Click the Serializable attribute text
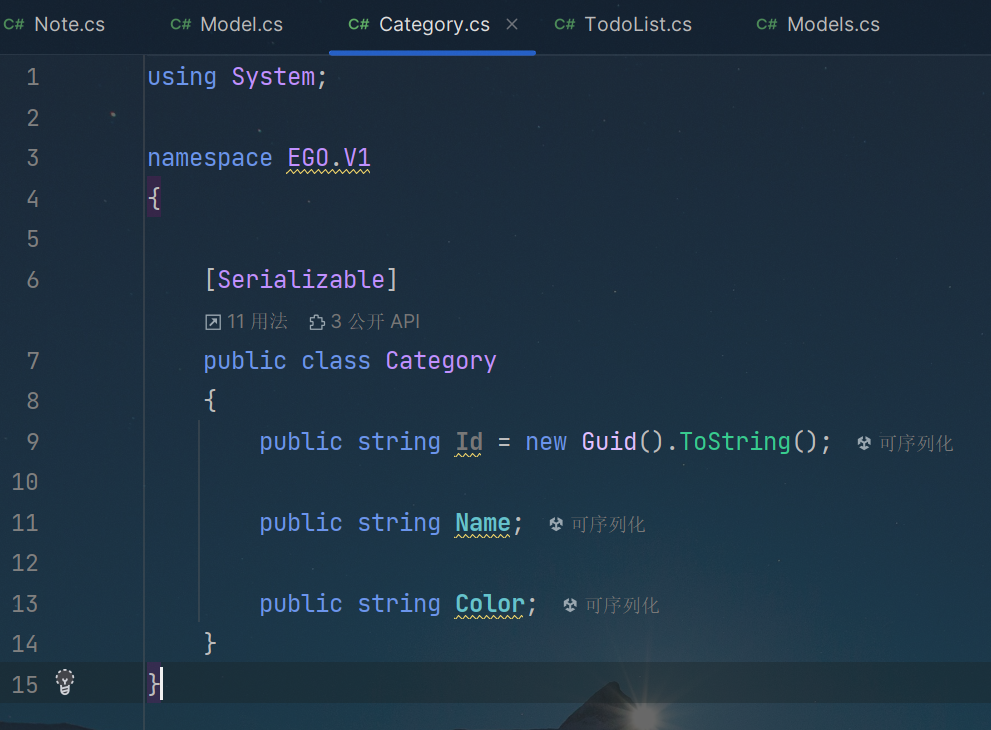991x730 pixels. pos(300,279)
